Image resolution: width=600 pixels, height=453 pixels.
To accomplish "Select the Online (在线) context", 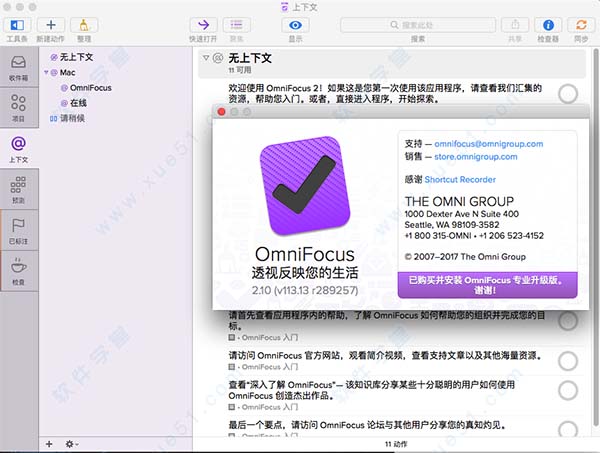I will [x=74, y=103].
